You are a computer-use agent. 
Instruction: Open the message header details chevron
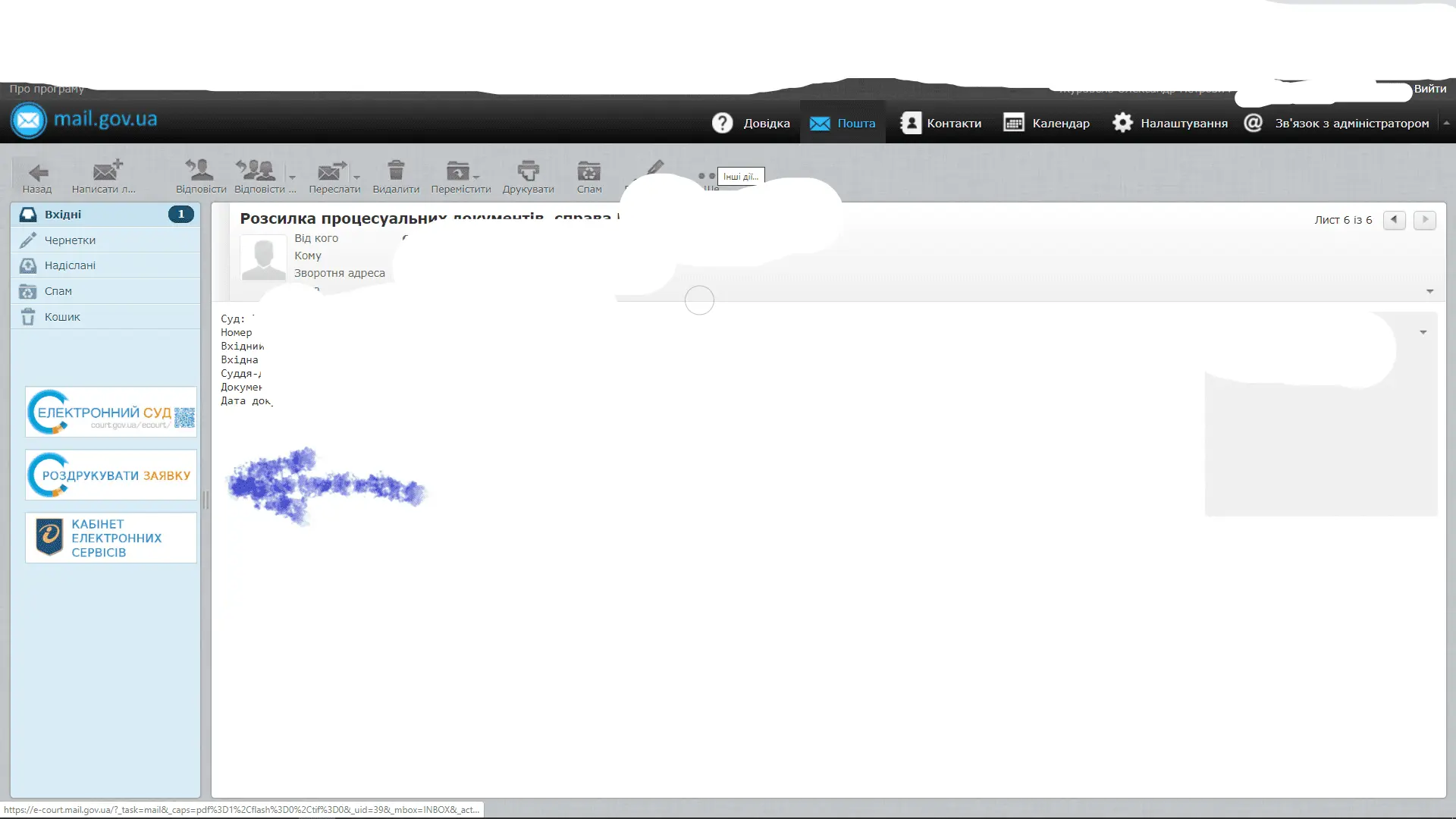pyautogui.click(x=1429, y=290)
